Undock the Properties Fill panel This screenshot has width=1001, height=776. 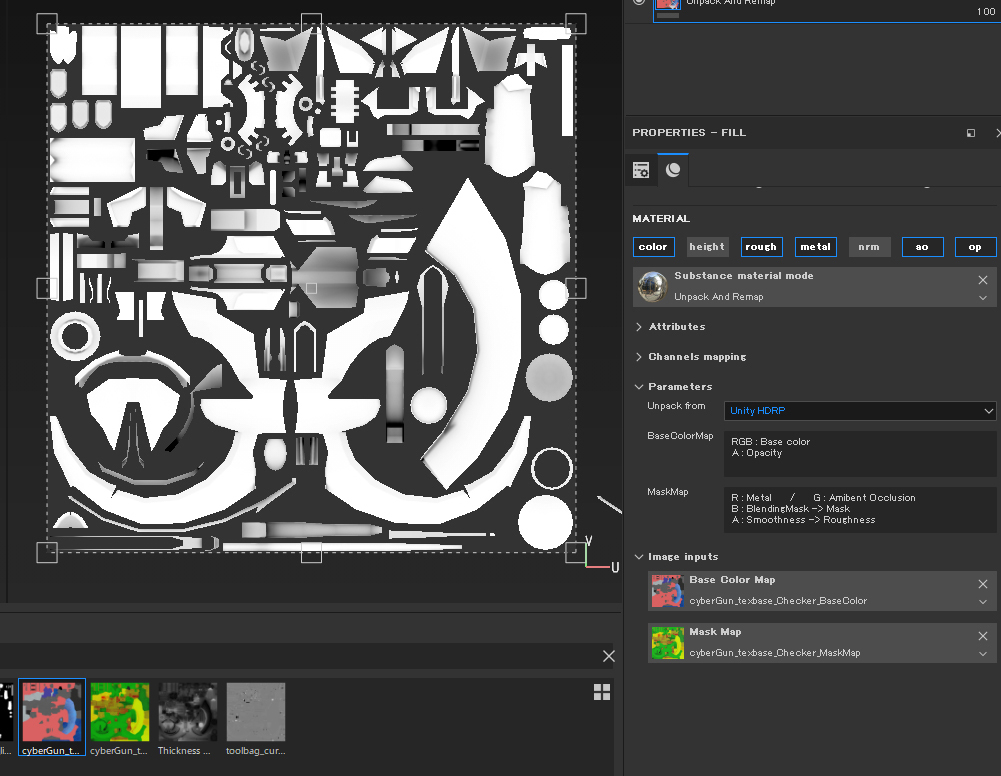(x=971, y=133)
